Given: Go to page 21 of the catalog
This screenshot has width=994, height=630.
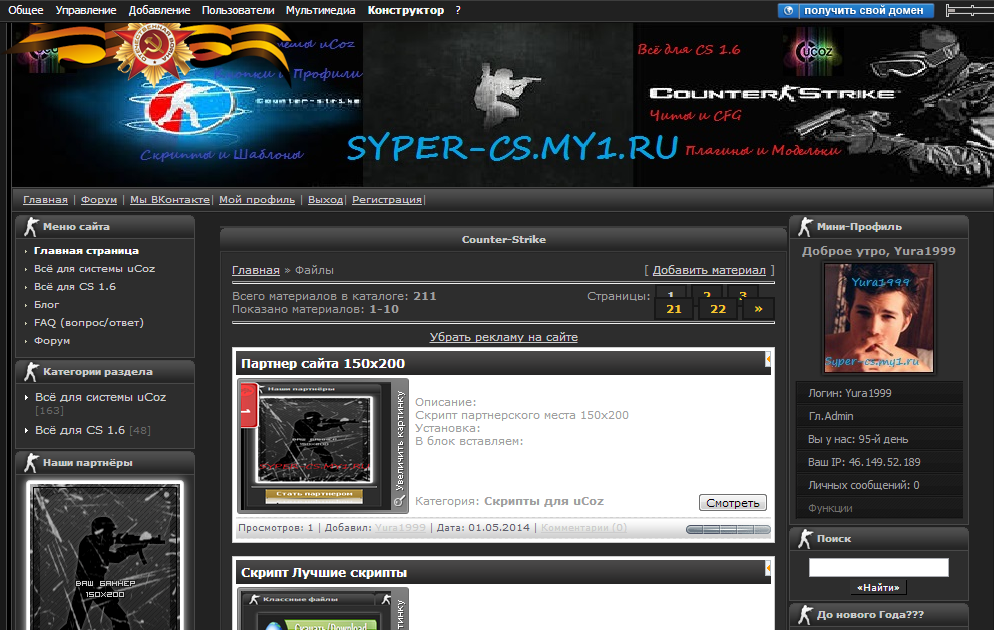Looking at the screenshot, I should point(674,309).
